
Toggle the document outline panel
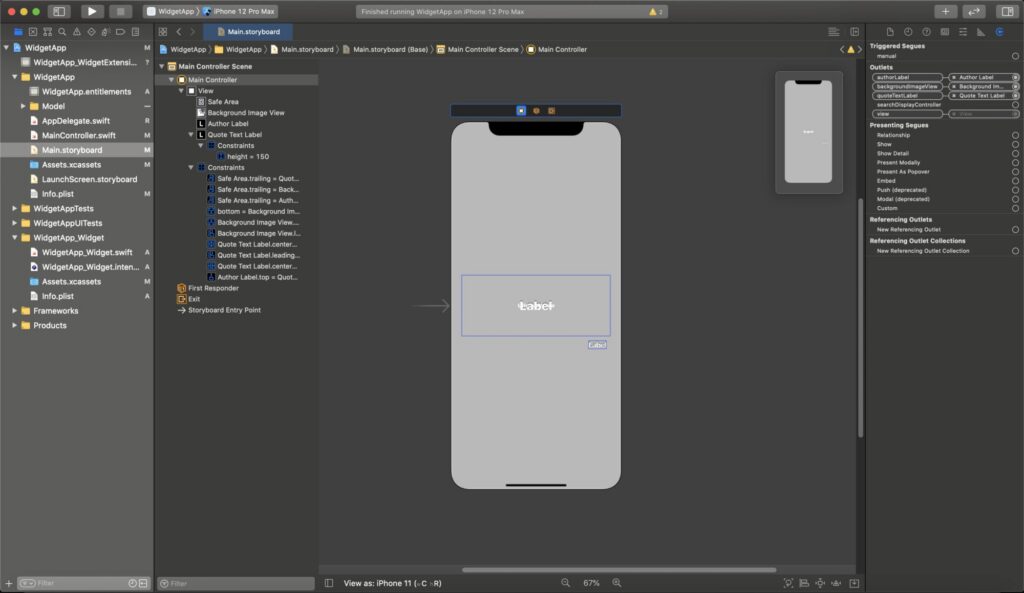pyautogui.click(x=329, y=583)
